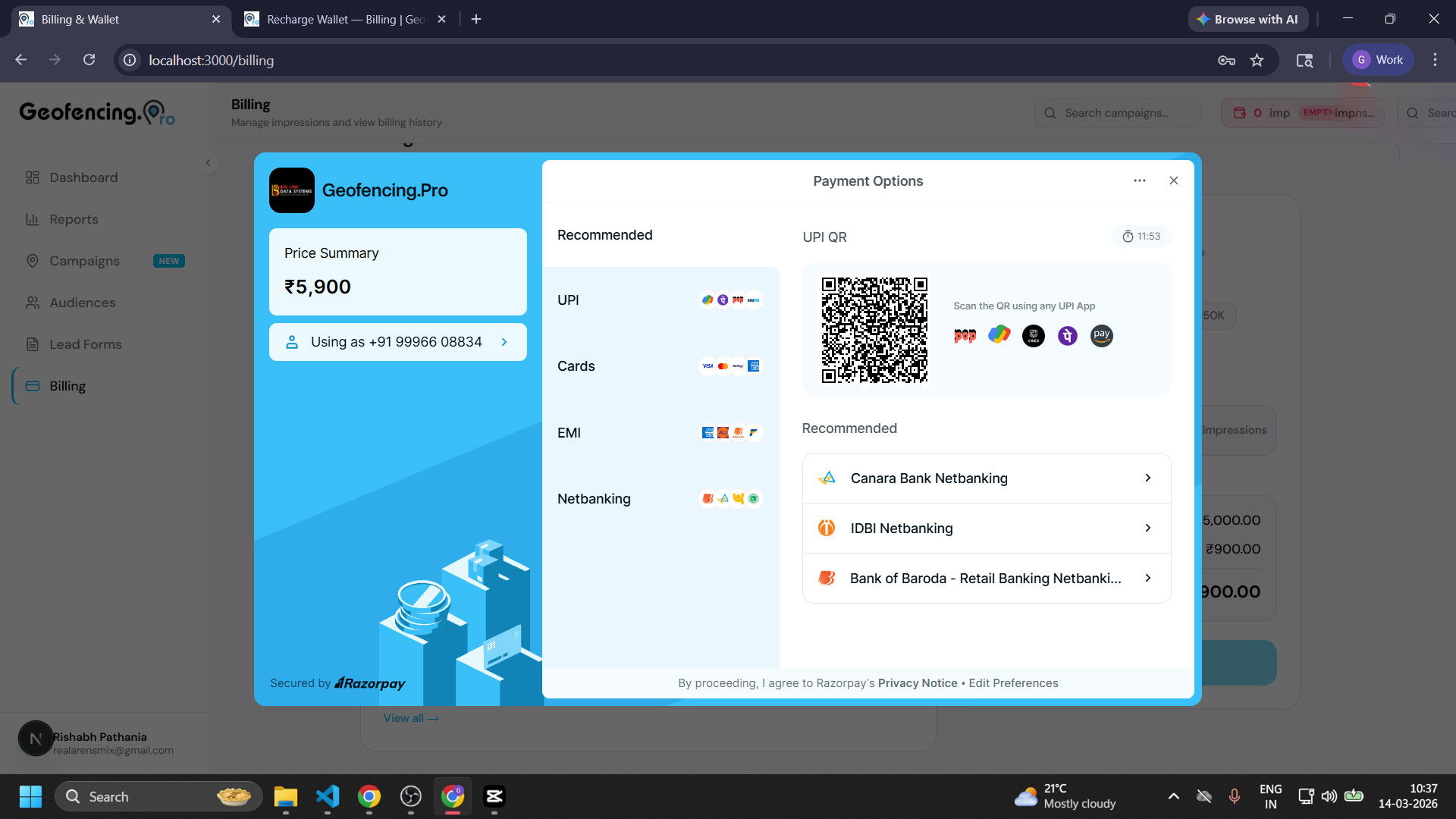Collapse the sidebar using the chevron
This screenshot has width=1456, height=819.
[208, 162]
